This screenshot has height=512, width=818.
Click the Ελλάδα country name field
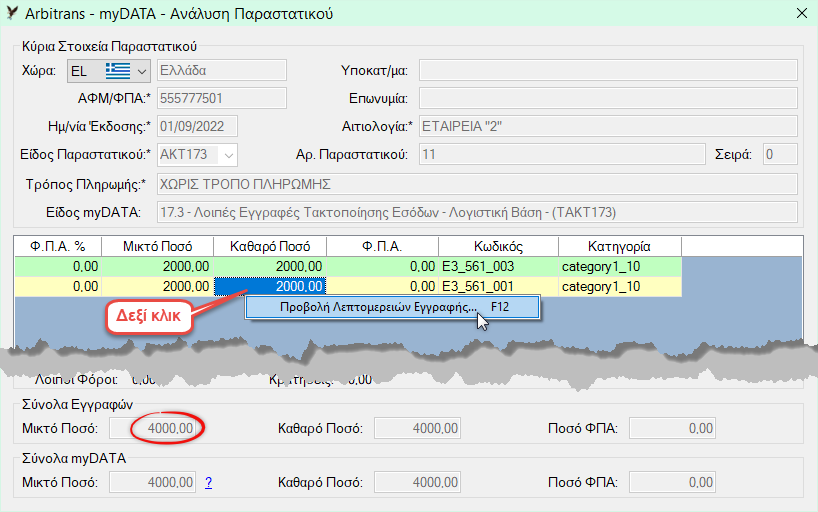[x=222, y=70]
